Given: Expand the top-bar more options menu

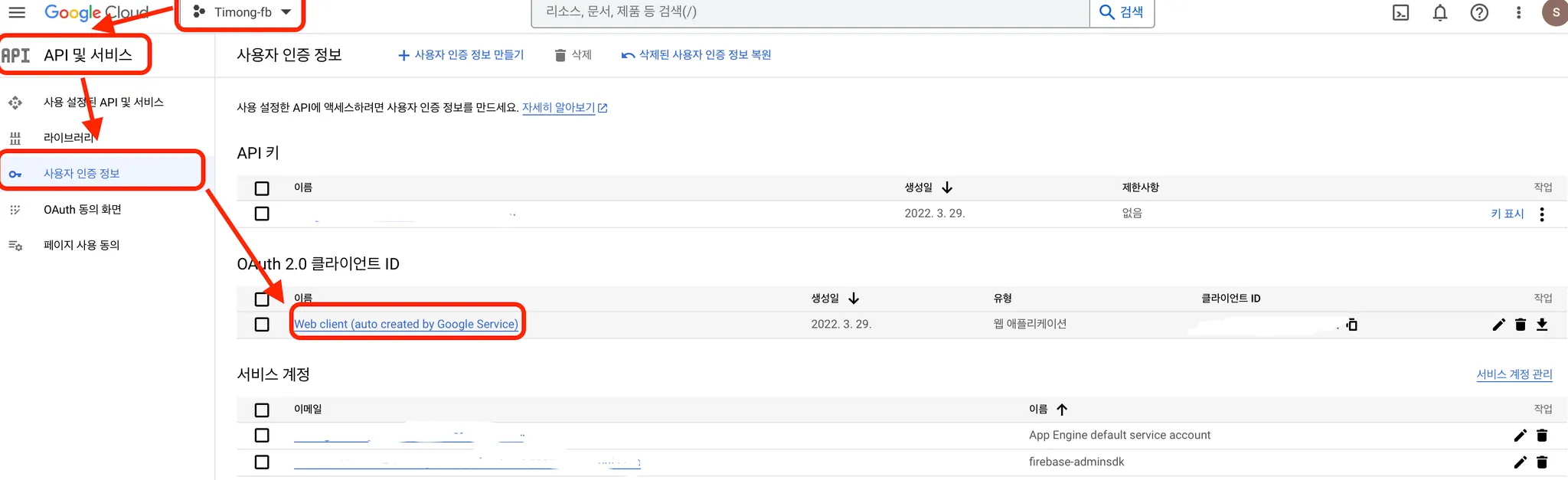Looking at the screenshot, I should point(1518,12).
